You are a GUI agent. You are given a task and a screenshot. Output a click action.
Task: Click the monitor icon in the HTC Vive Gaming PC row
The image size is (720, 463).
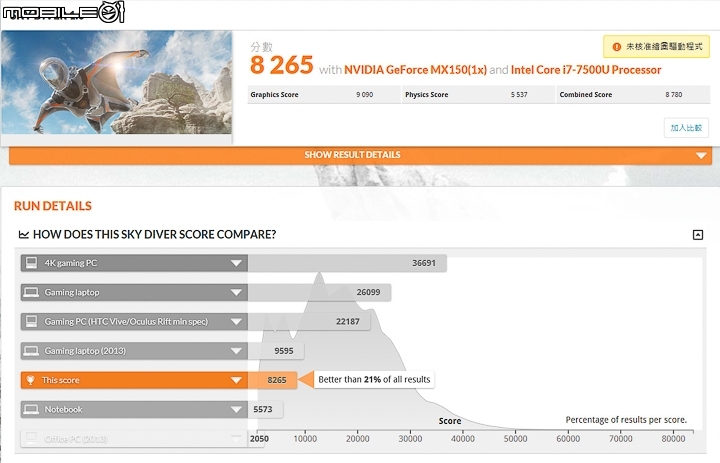[x=31, y=321]
